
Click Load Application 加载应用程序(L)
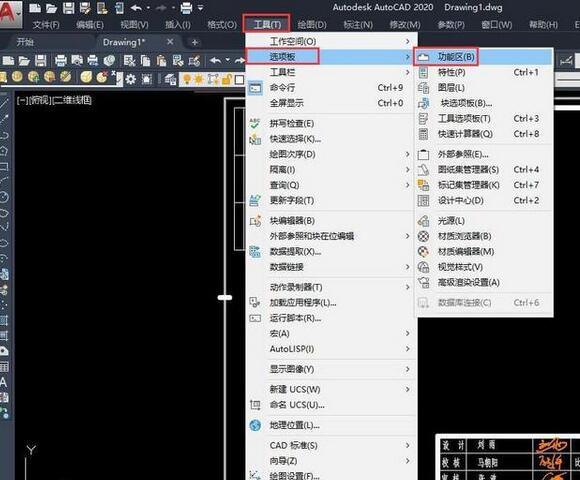(x=331, y=303)
